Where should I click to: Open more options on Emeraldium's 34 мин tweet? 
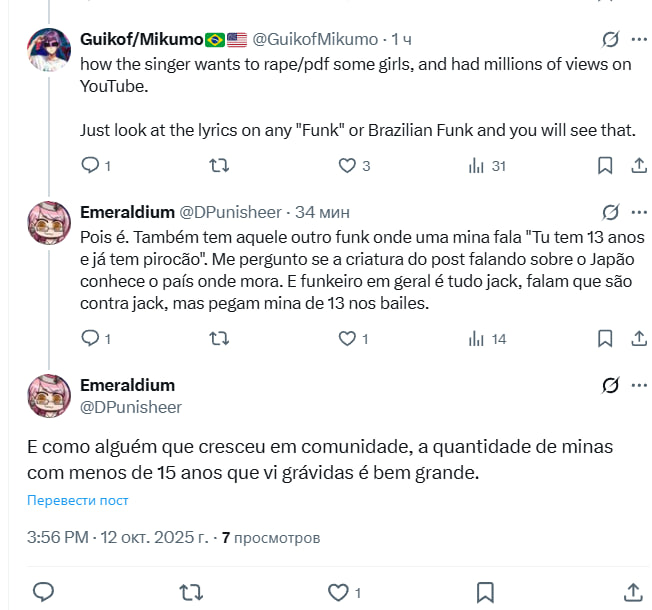click(x=637, y=213)
